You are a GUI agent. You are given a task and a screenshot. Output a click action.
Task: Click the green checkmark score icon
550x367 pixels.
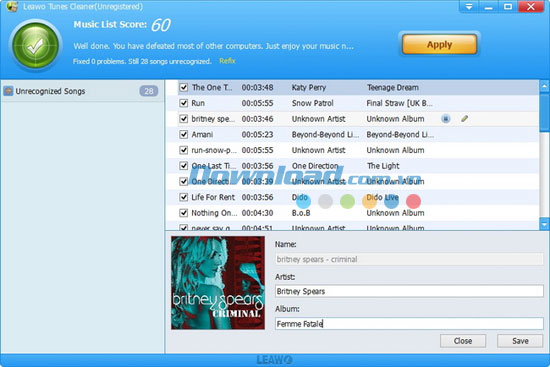click(35, 46)
